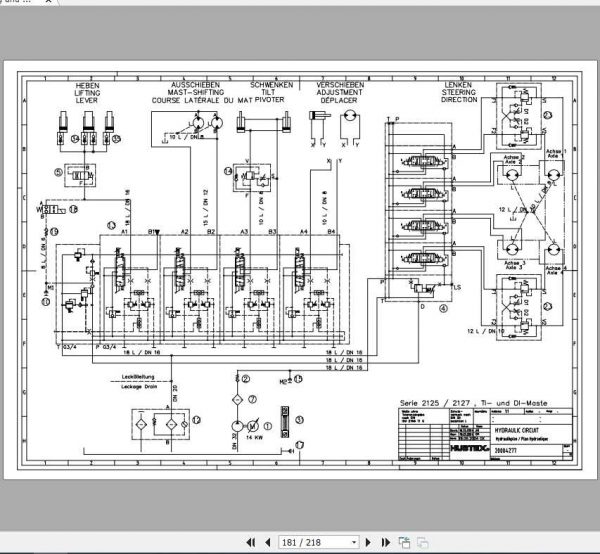Screen dimensions: 600x554
Task: Go to the previous page arrow
Action: [268, 542]
